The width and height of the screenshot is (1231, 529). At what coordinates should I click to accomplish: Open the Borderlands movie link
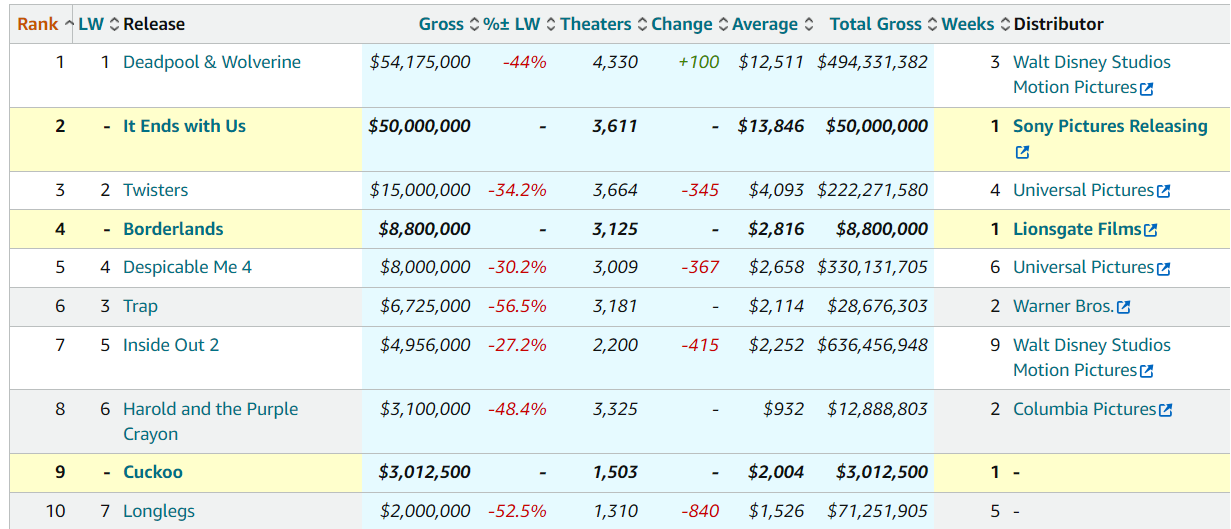(173, 229)
